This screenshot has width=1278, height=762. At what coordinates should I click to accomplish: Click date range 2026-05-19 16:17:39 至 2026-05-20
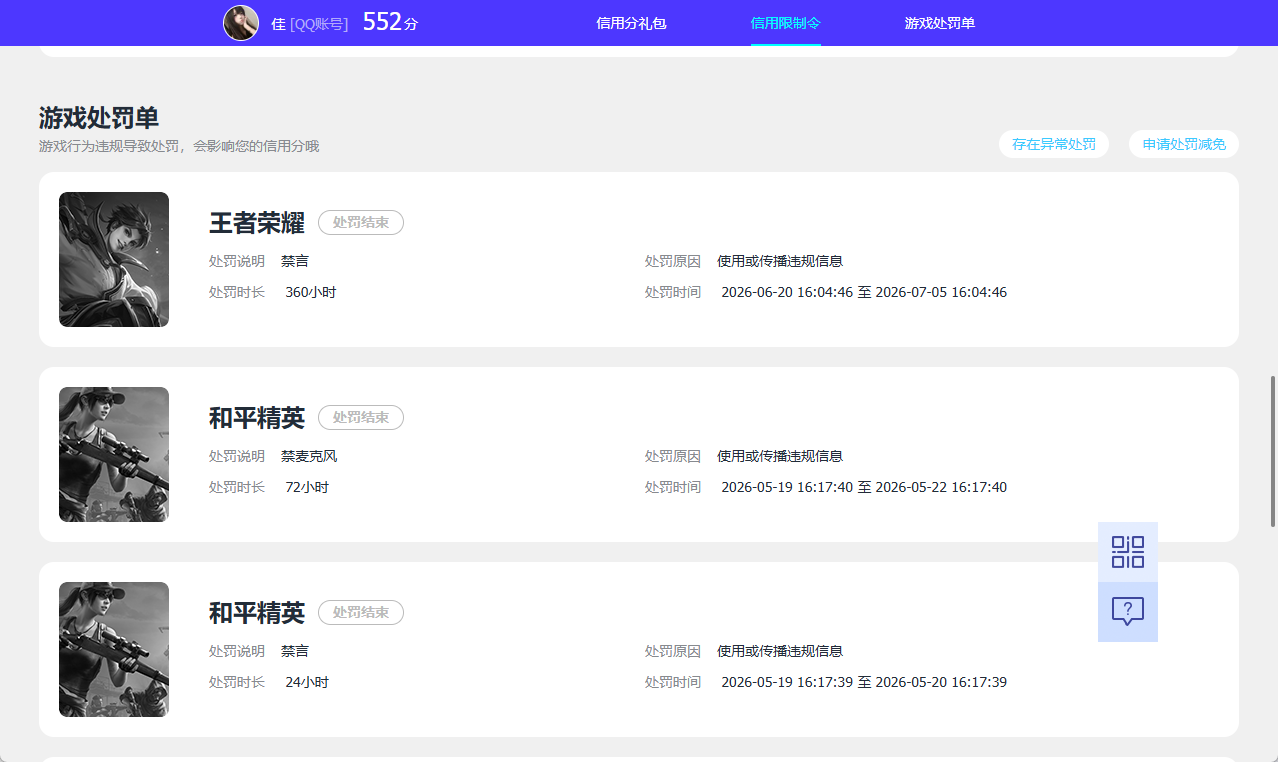(x=864, y=682)
